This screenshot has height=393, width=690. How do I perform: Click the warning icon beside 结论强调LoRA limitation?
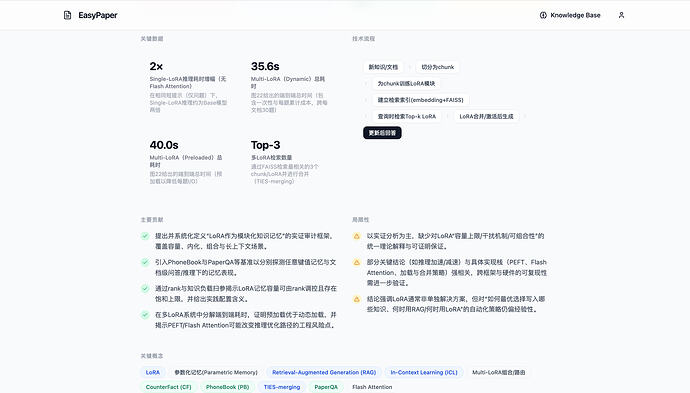357,299
